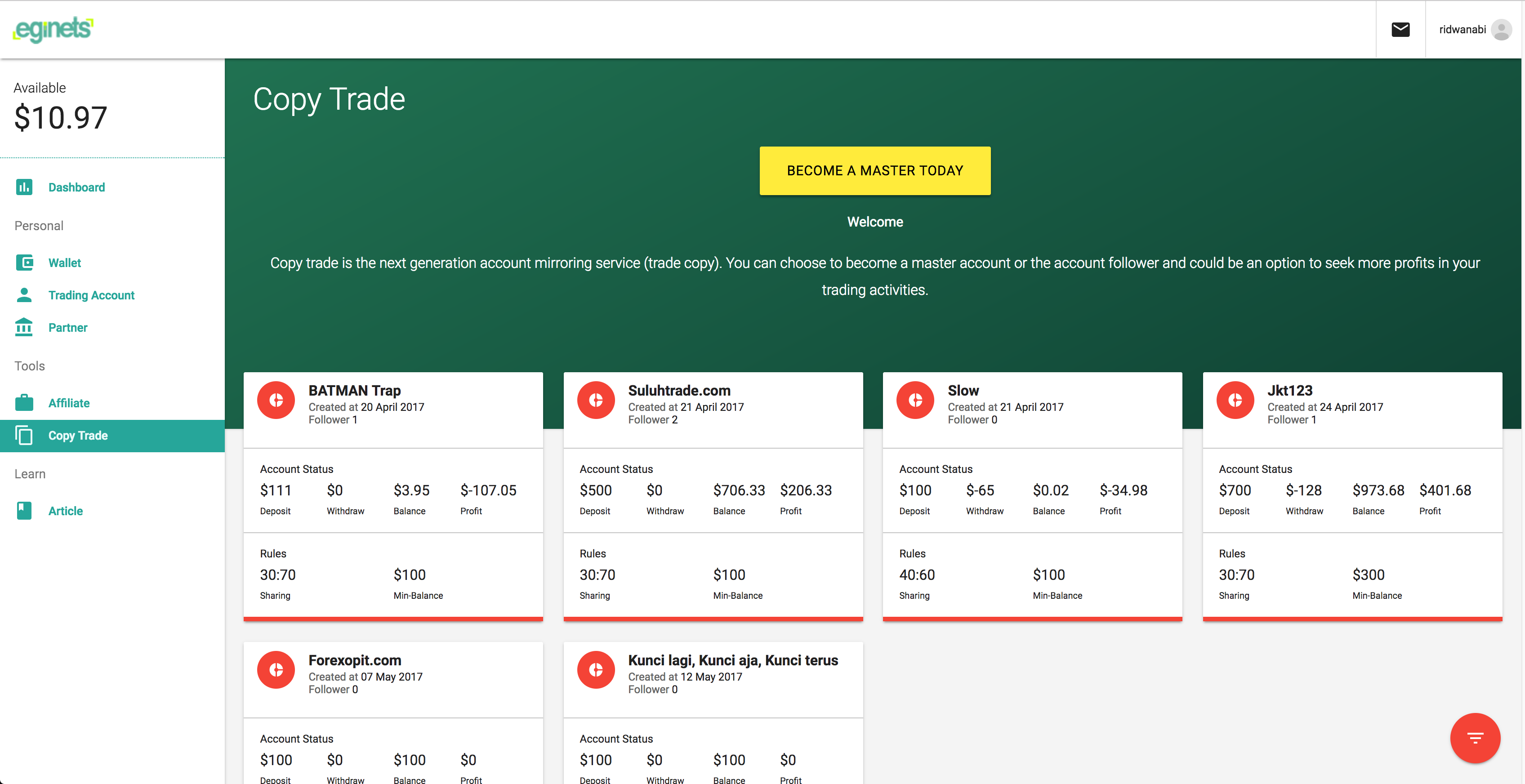Viewport: 1525px width, 784px height.
Task: Click BATMAN Trap deposit $111
Action: [275, 490]
